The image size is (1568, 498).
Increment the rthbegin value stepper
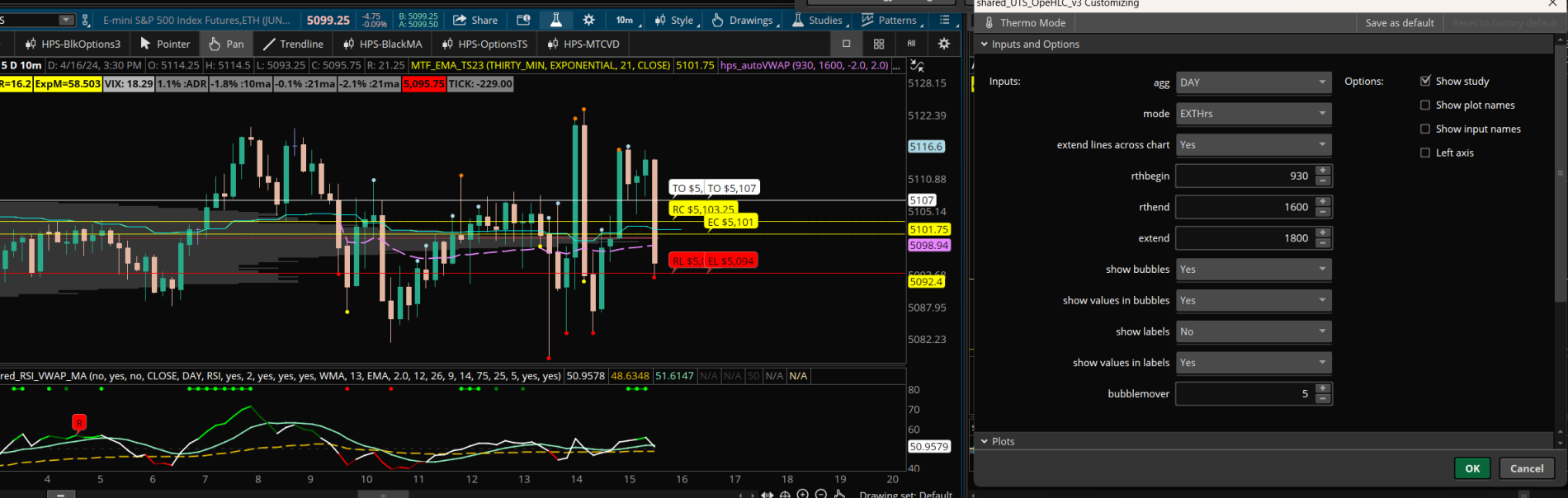(1323, 171)
